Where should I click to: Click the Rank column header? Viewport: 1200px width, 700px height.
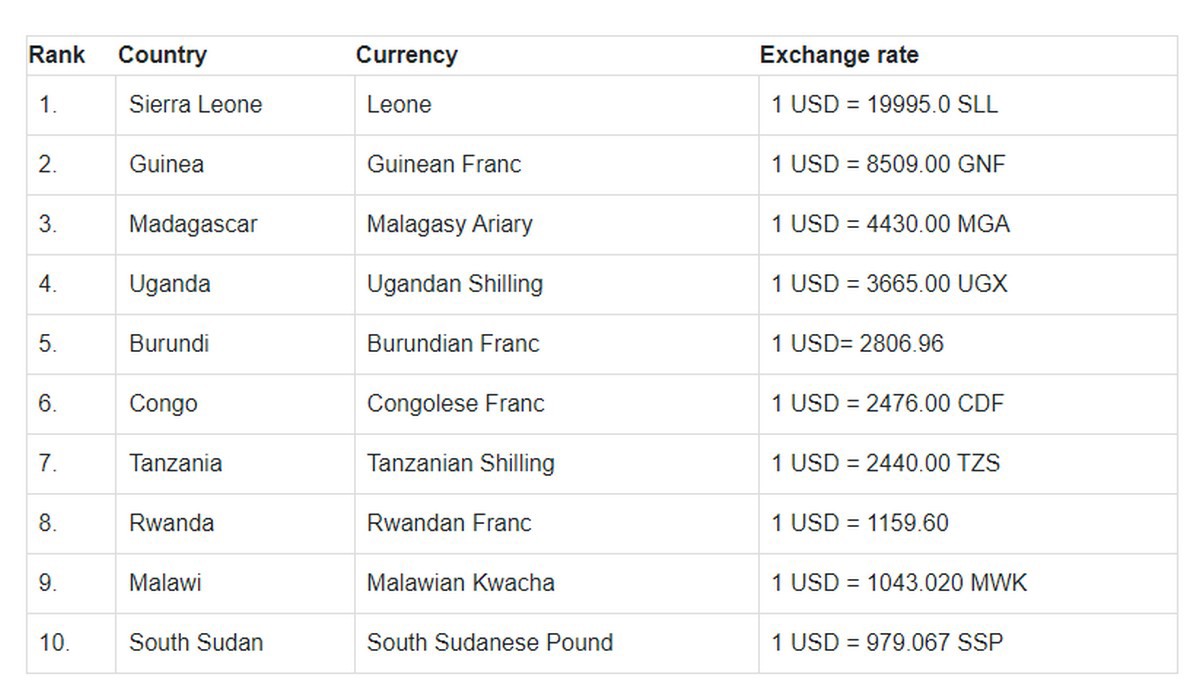[57, 55]
